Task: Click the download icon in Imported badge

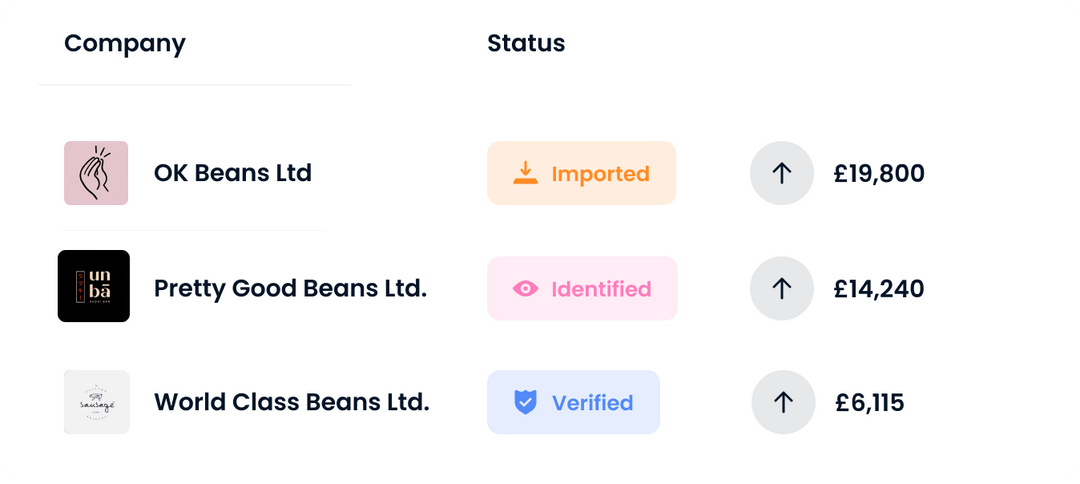Action: (x=525, y=173)
